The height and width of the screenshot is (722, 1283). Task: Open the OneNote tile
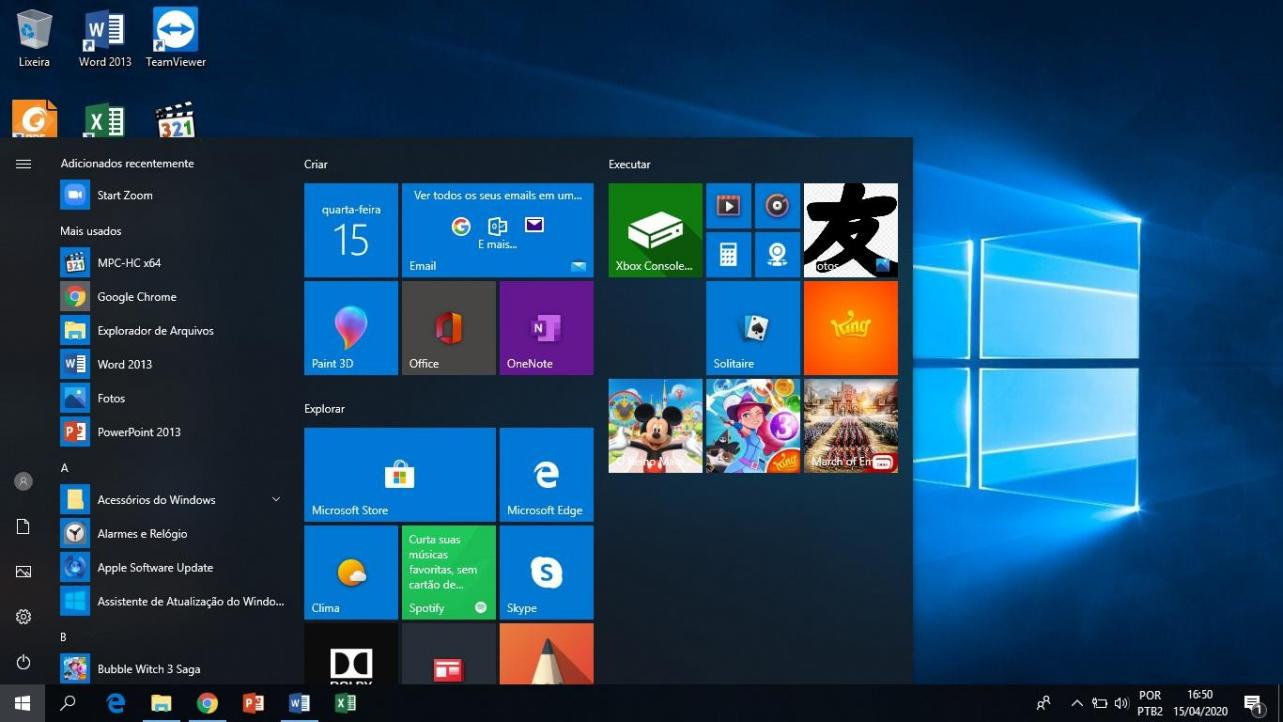[546, 328]
